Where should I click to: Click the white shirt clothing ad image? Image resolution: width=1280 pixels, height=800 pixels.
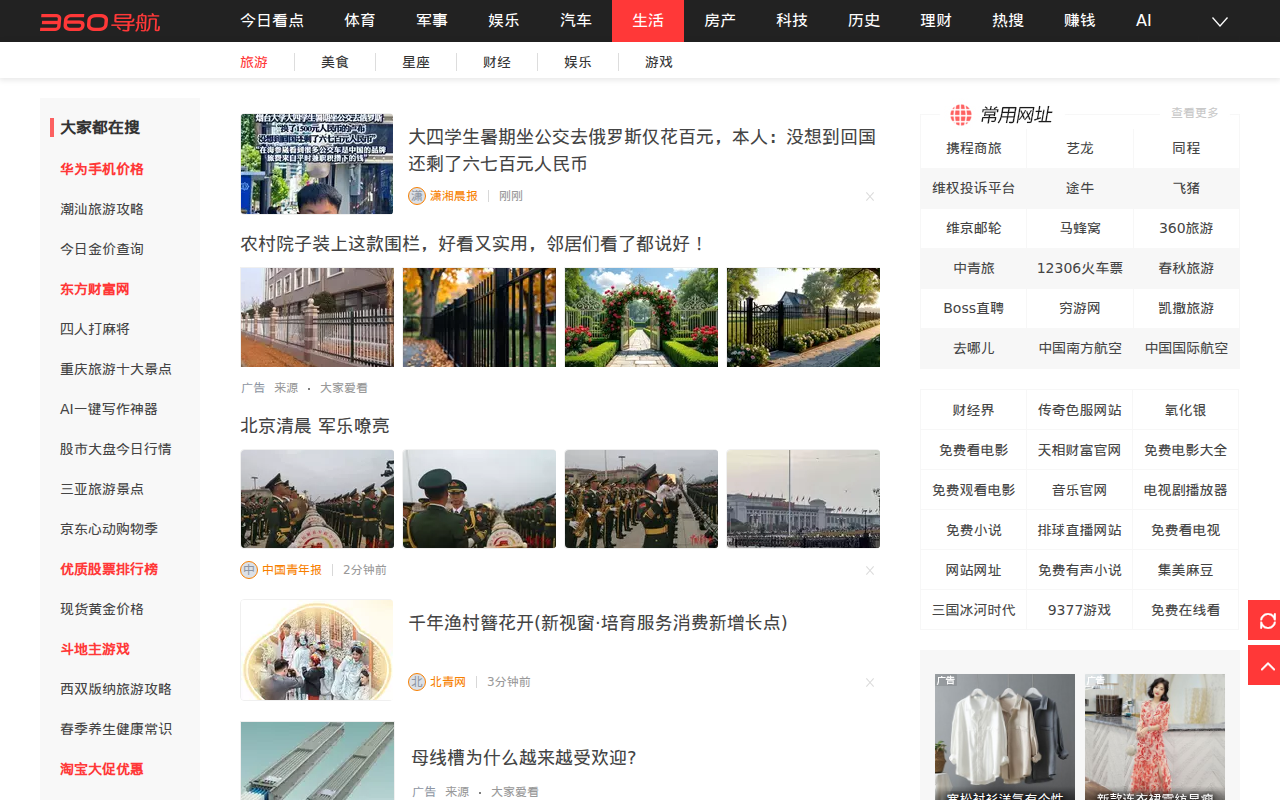tap(1005, 735)
